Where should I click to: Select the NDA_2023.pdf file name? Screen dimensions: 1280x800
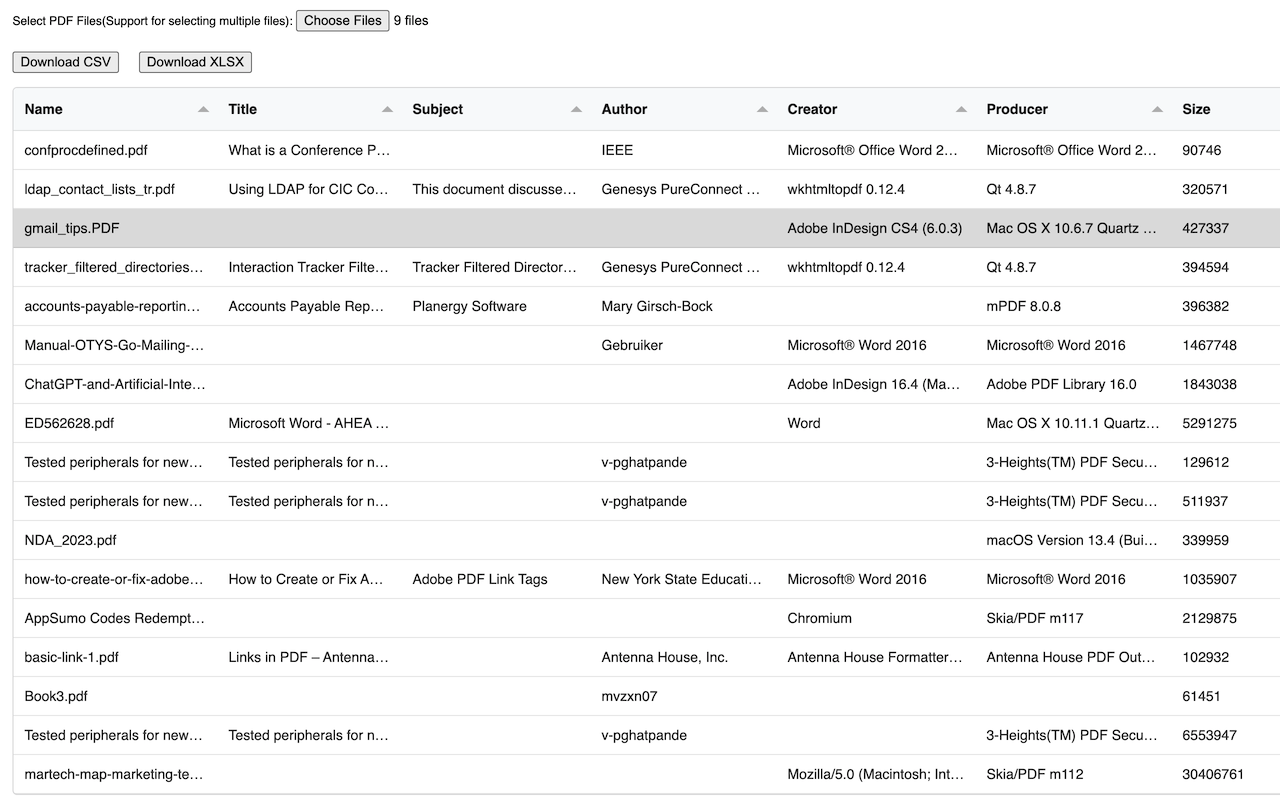tap(70, 540)
